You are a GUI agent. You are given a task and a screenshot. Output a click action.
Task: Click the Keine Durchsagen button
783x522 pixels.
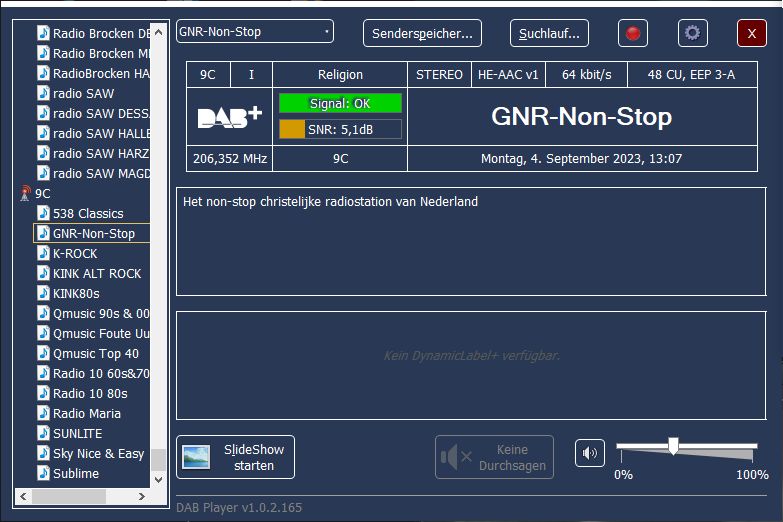point(494,457)
